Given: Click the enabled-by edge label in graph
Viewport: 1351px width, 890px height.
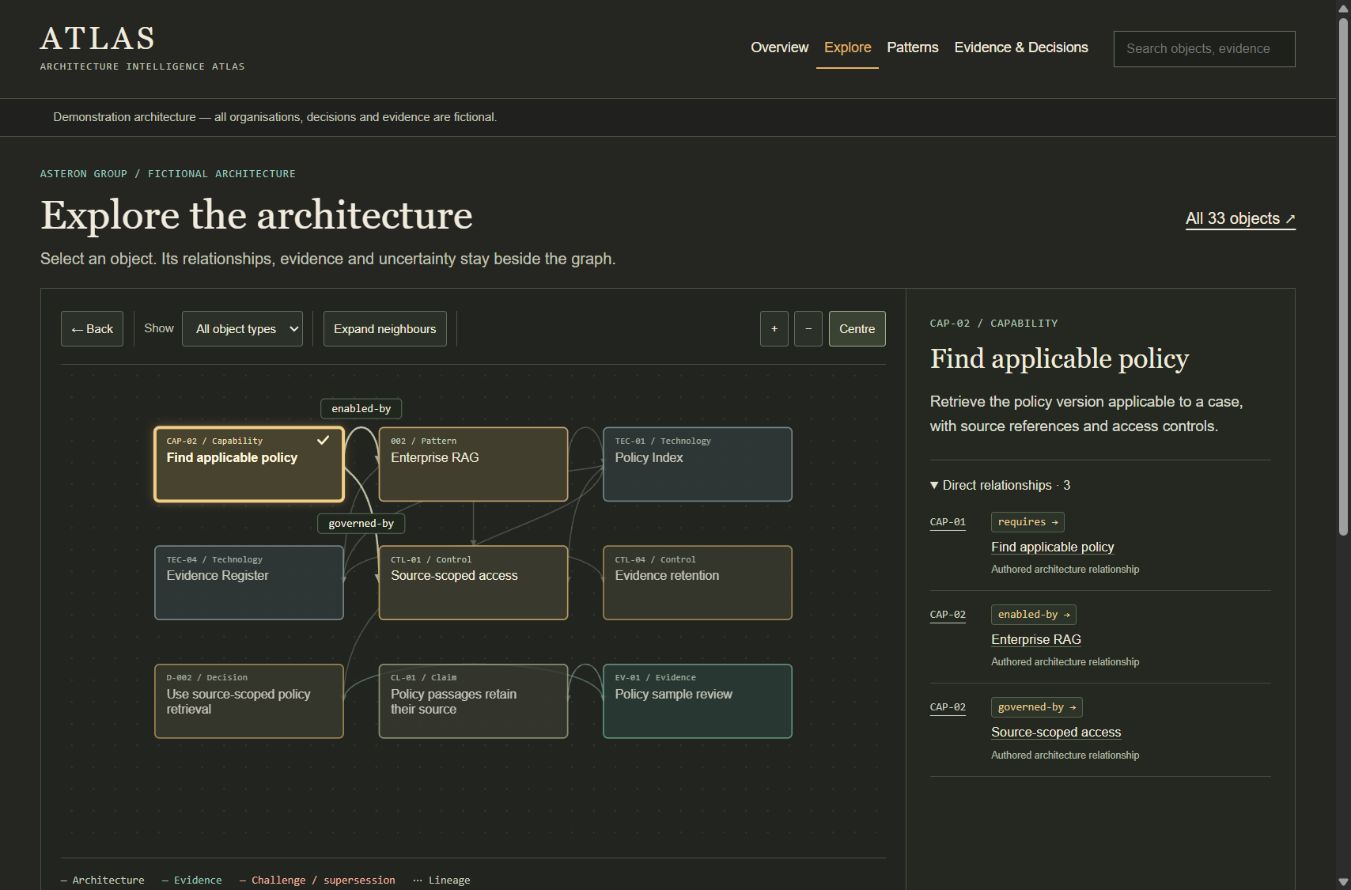Looking at the screenshot, I should coord(361,408).
